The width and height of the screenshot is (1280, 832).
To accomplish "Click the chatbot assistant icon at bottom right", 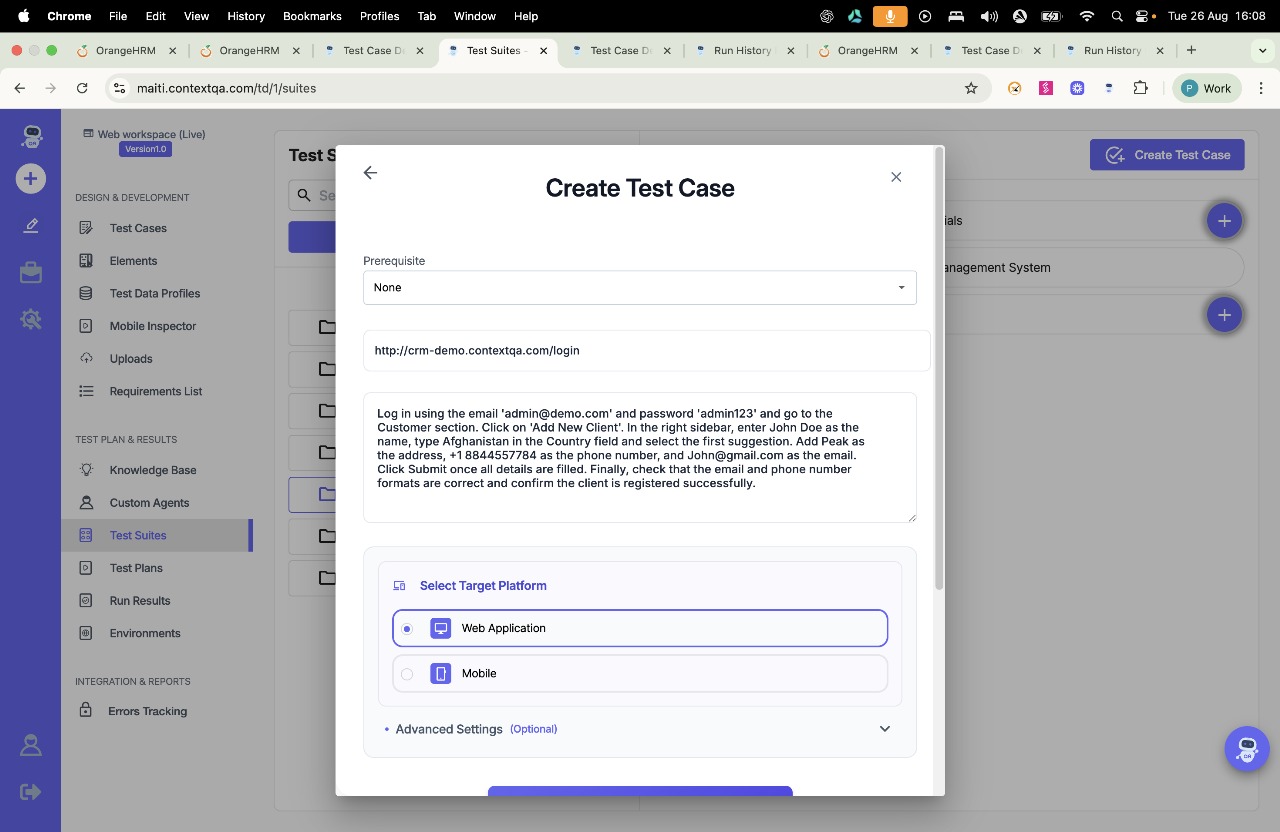I will 1246,748.
